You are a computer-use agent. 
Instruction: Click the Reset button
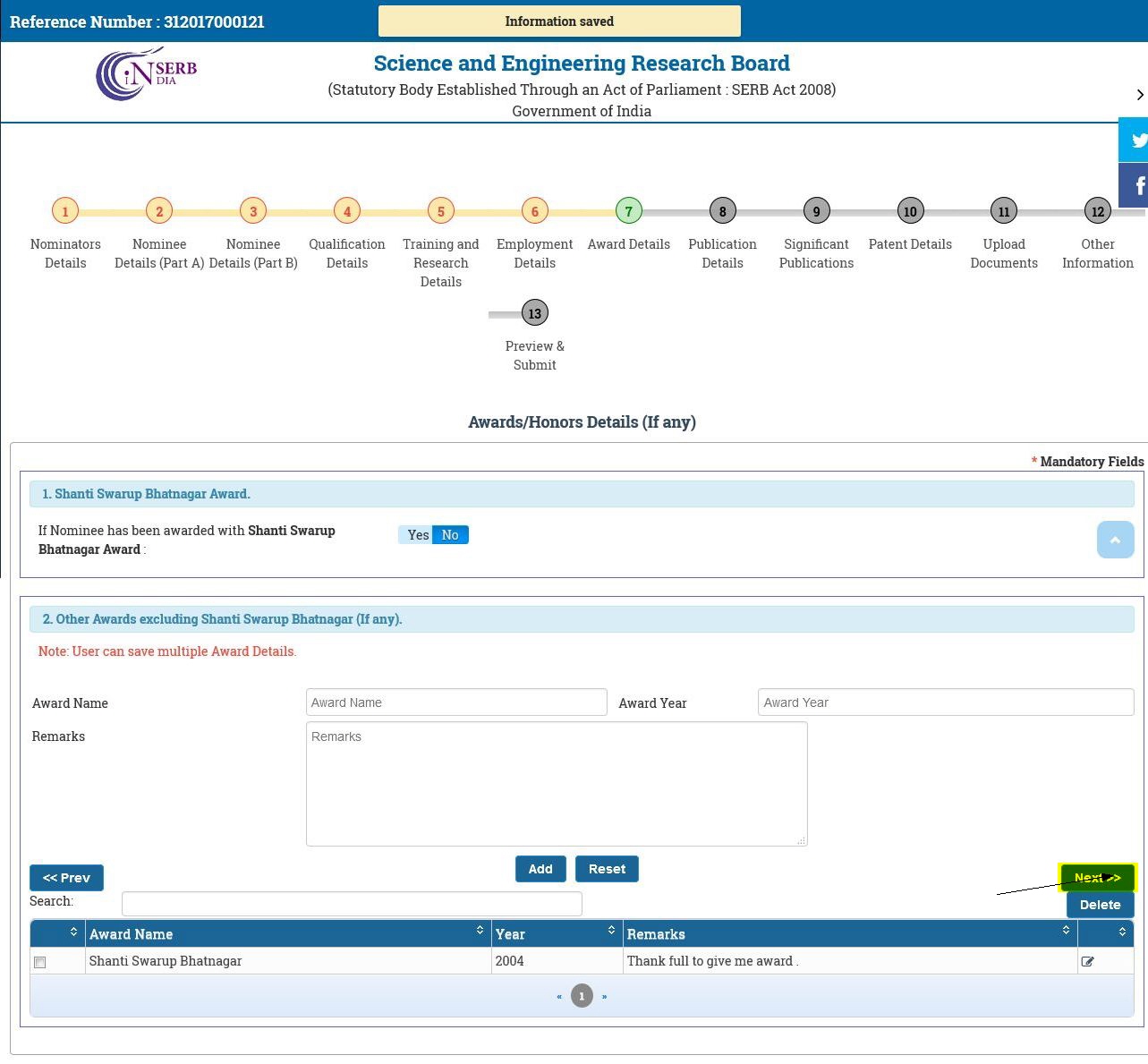[x=607, y=869]
